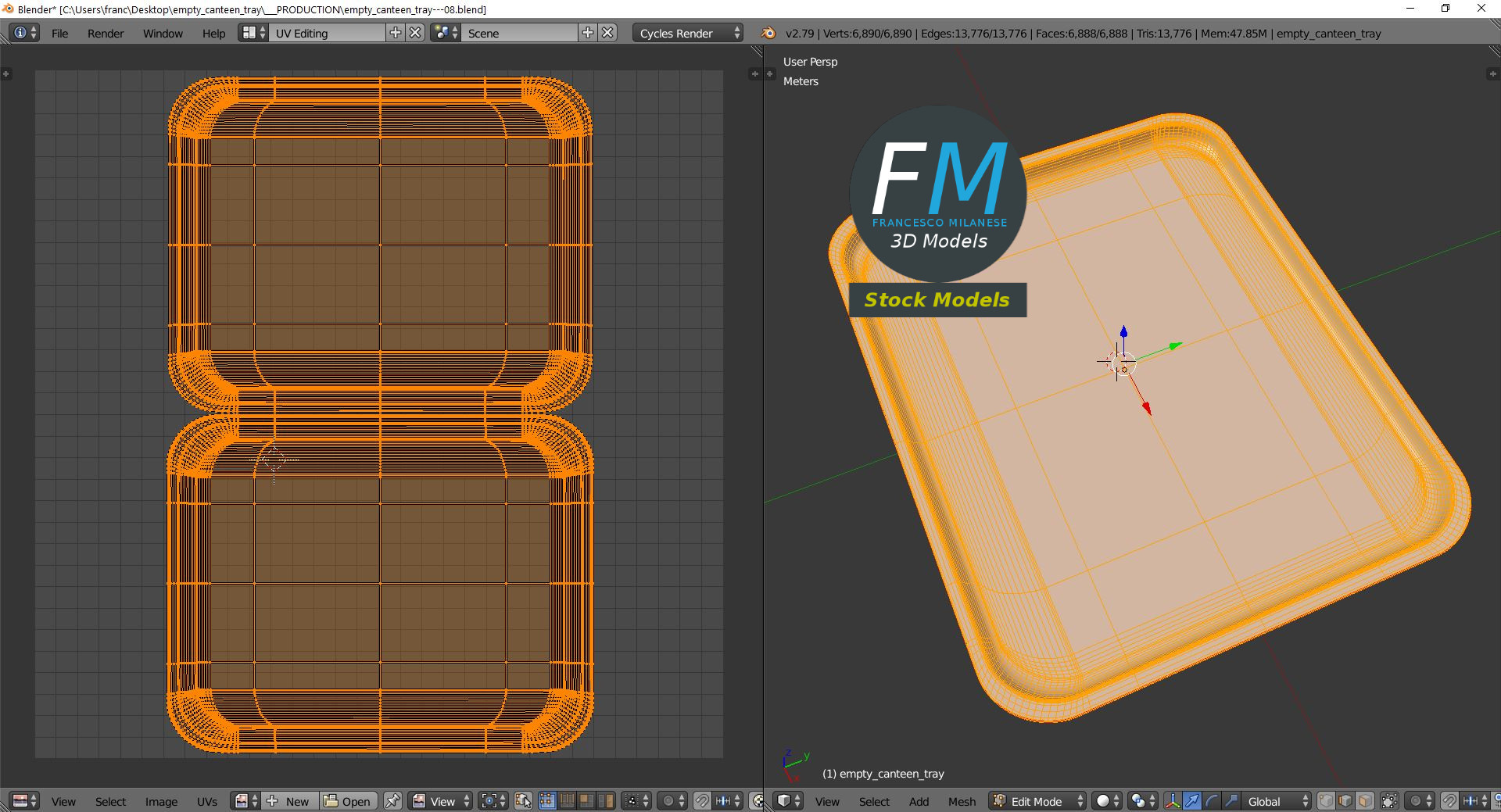Select the translate manipulator arrow icon

tap(1191, 801)
